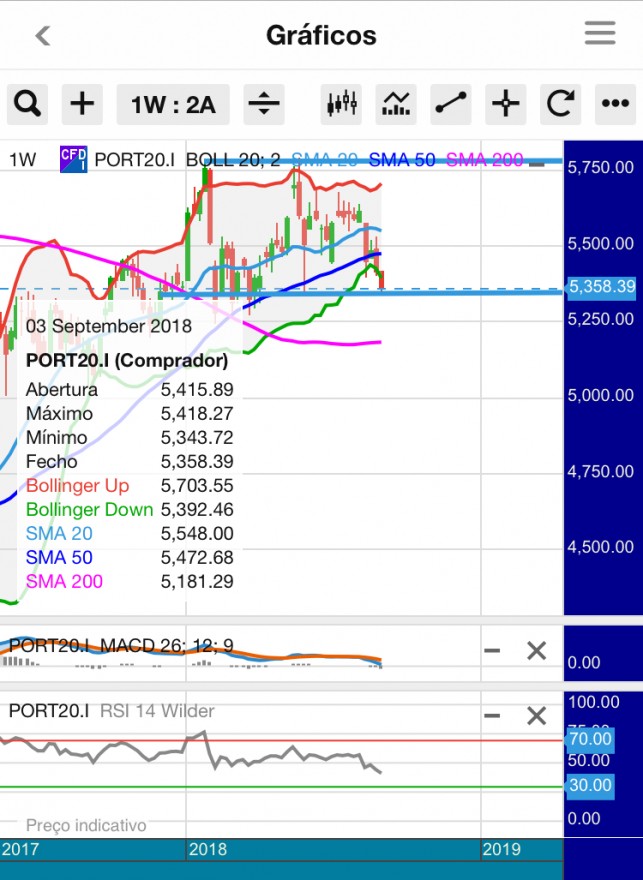The height and width of the screenshot is (880, 643).
Task: Add a new item with plus button
Action: 82,104
